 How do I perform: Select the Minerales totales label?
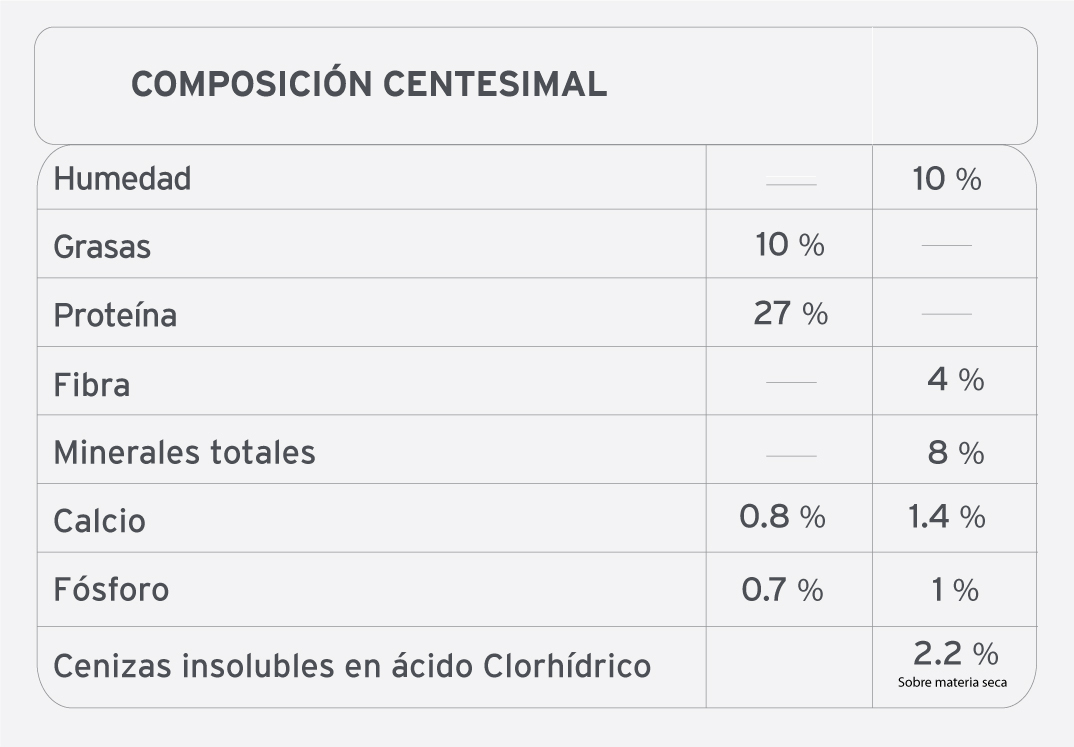point(184,452)
